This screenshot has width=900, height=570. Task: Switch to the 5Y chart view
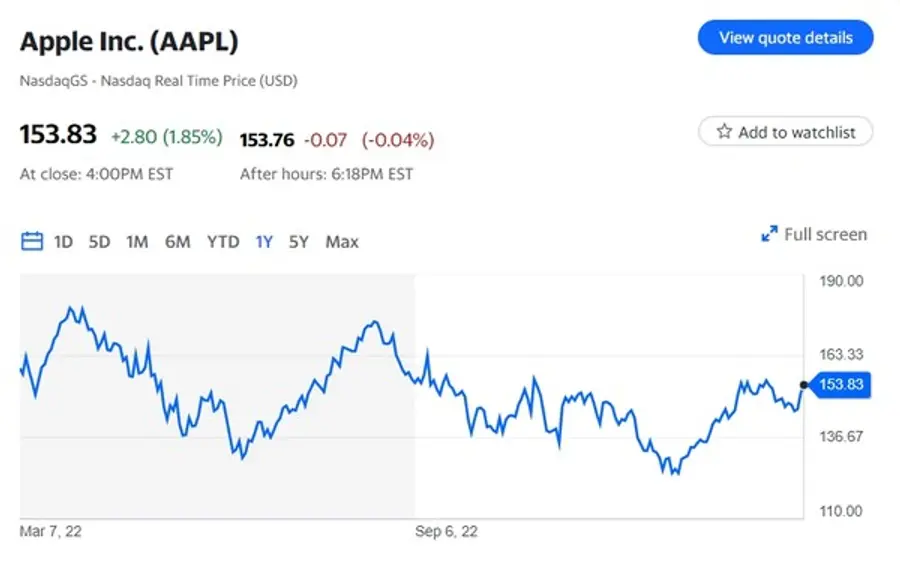point(299,241)
